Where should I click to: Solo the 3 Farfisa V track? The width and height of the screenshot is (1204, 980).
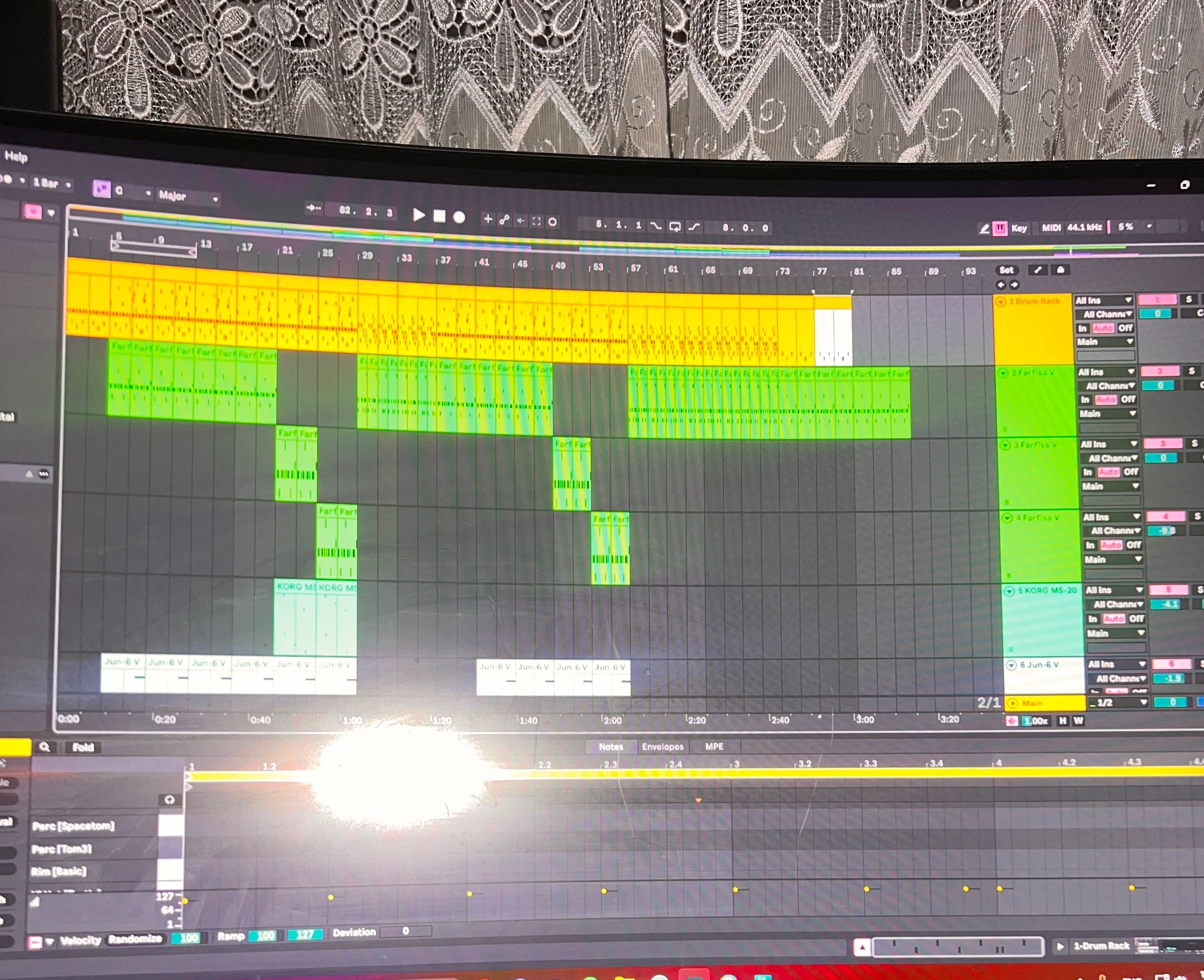pos(1194,443)
